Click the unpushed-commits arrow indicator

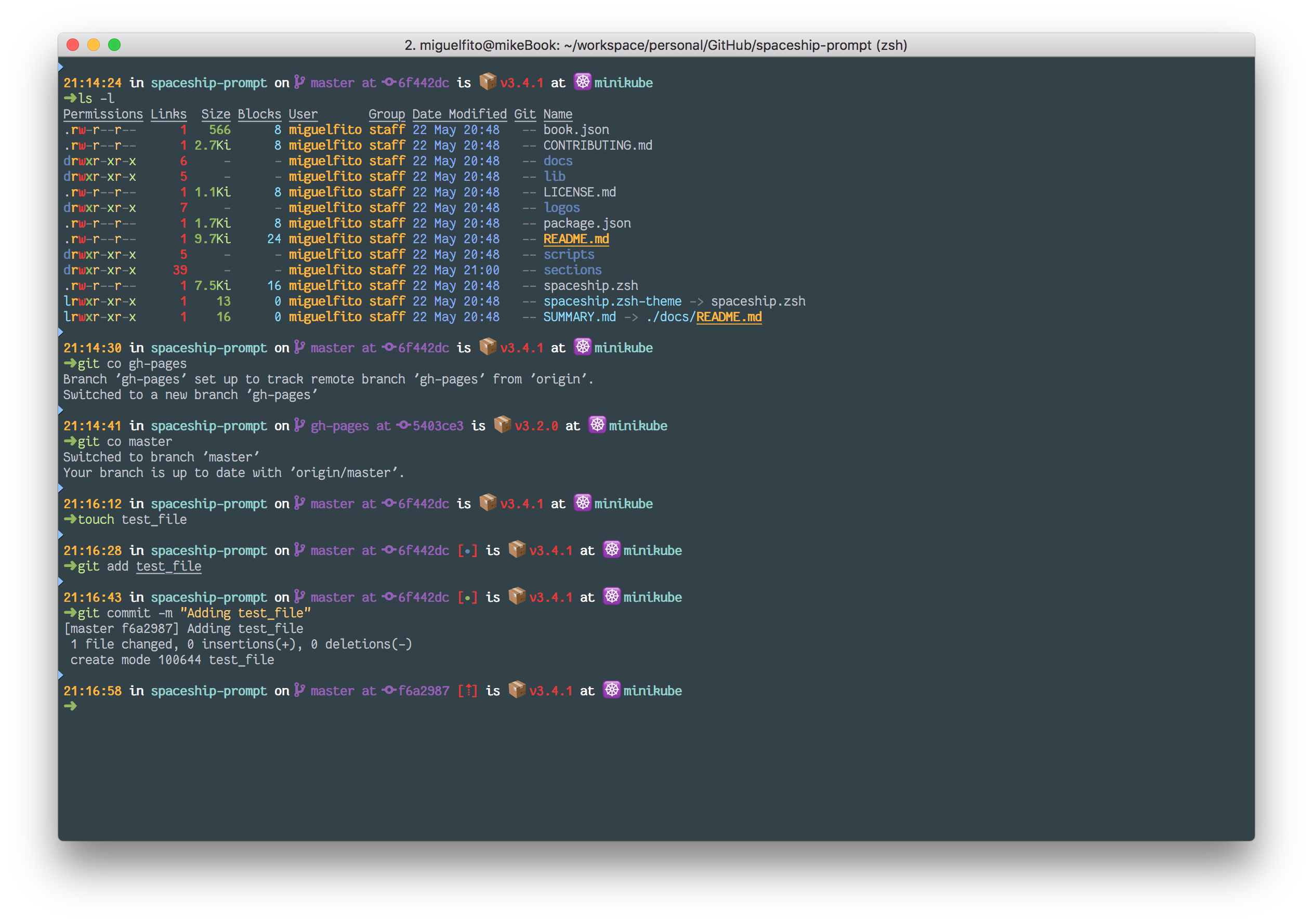coord(468,691)
